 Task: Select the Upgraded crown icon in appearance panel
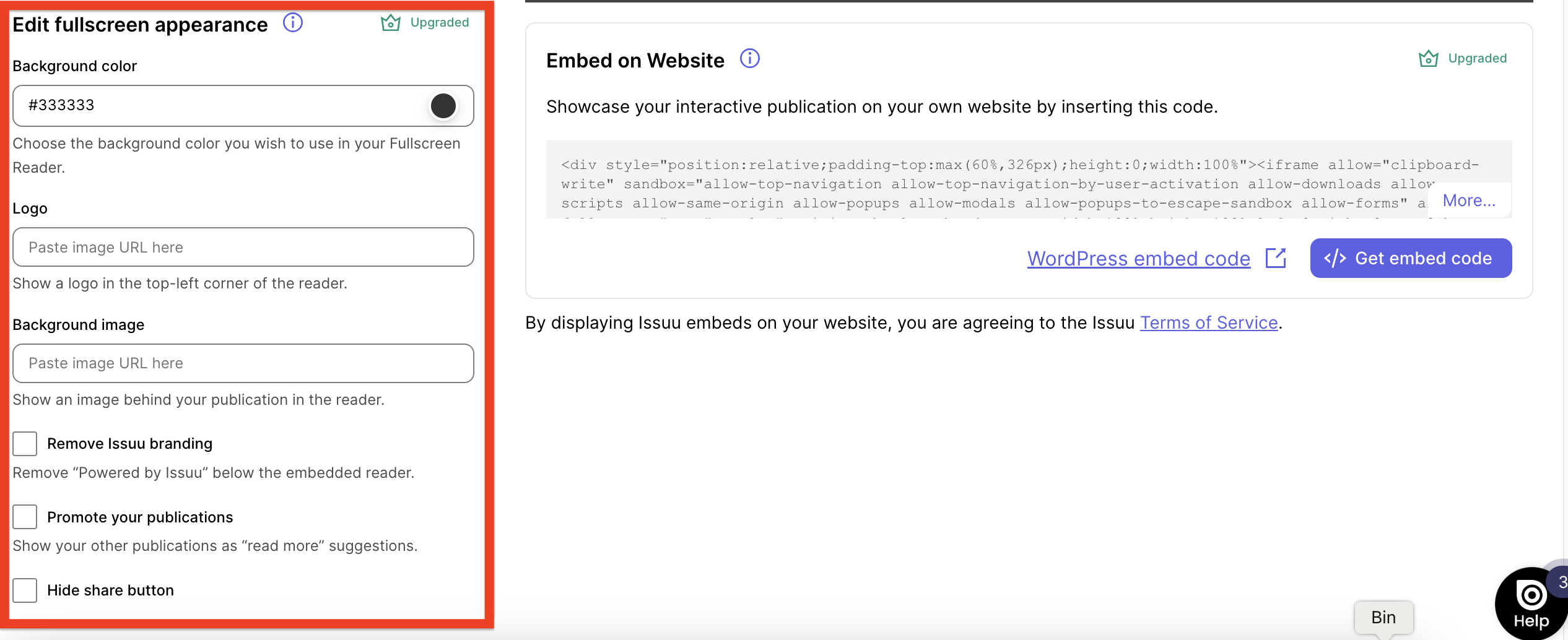coord(391,22)
